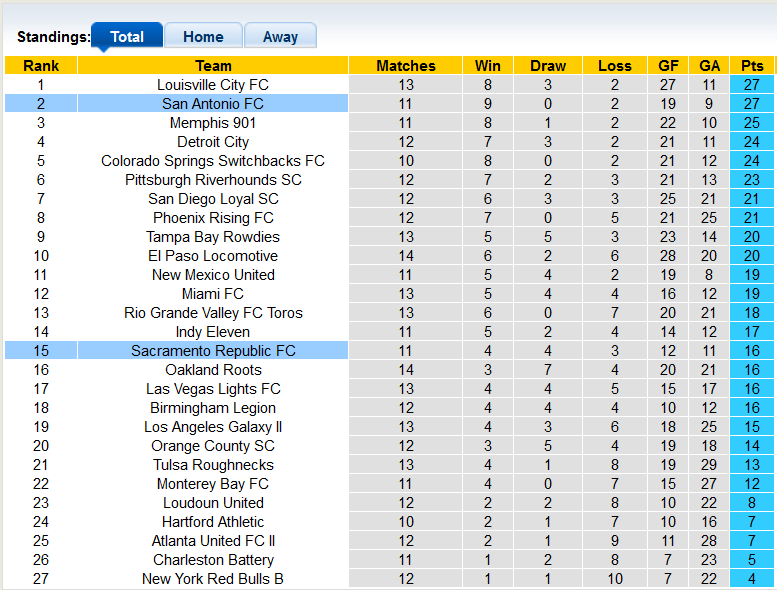
Task: Select Rio Grande Valley FC Toros
Action: (213, 313)
